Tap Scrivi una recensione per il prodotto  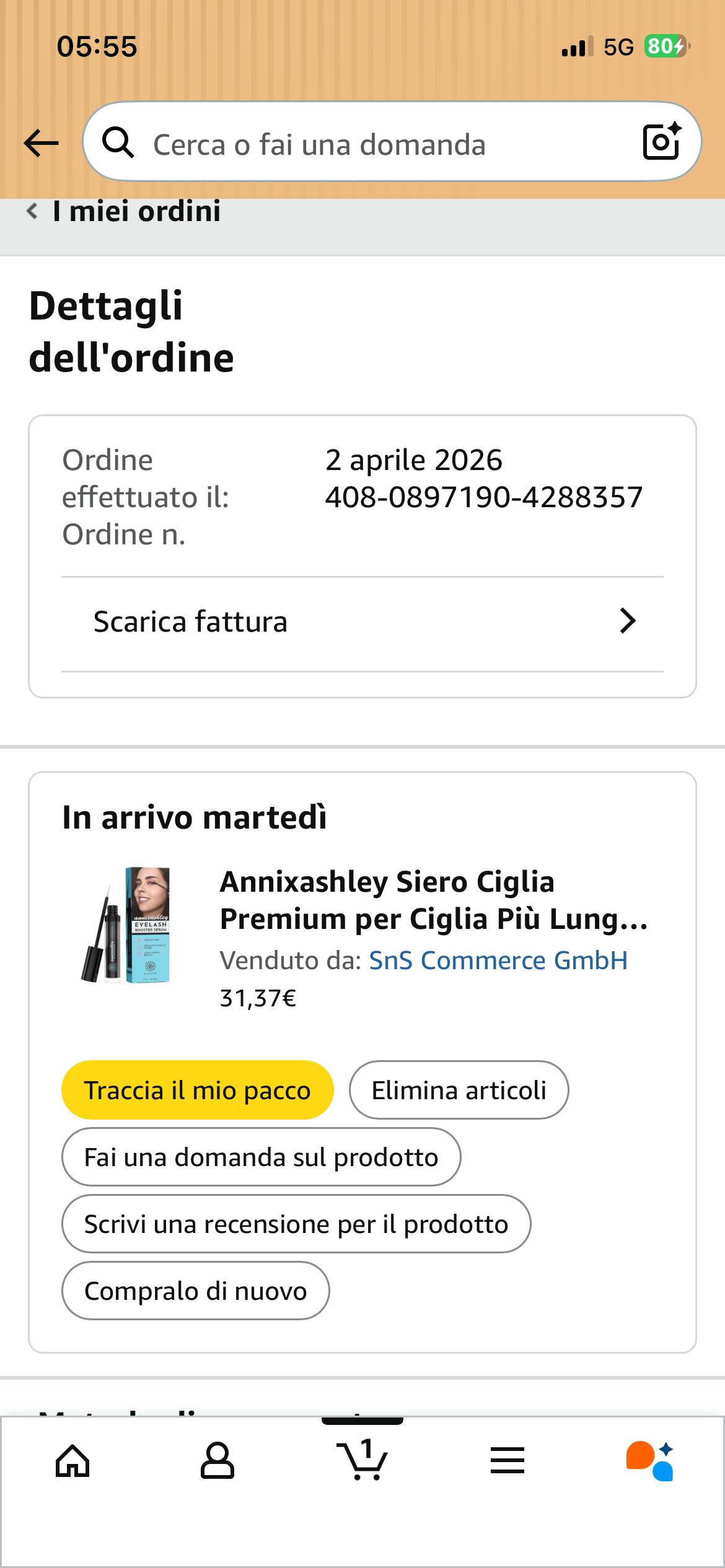pyautogui.click(x=296, y=1224)
